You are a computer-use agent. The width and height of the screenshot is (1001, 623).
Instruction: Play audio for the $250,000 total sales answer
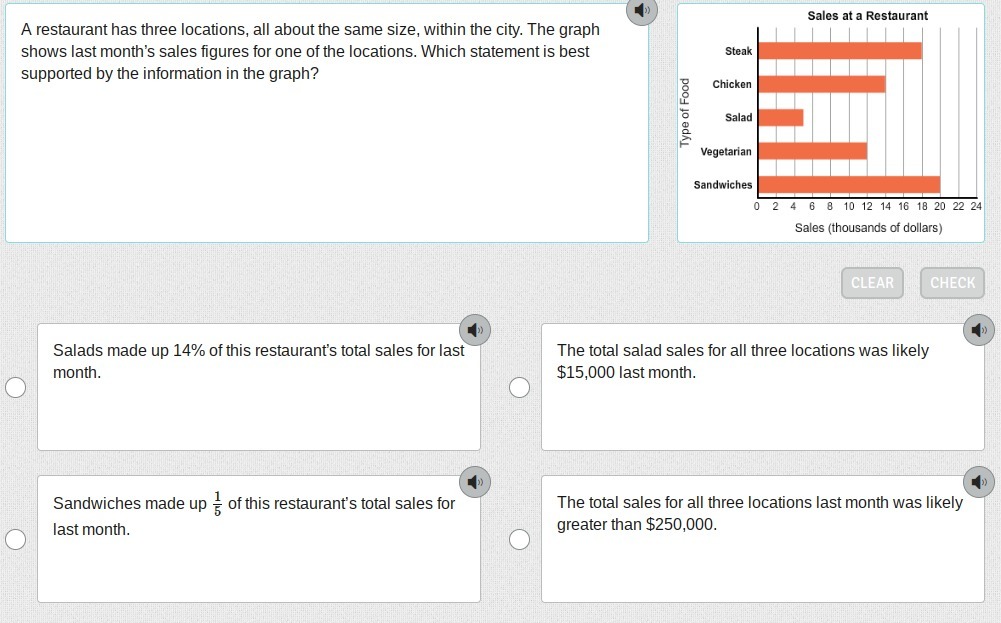(979, 481)
